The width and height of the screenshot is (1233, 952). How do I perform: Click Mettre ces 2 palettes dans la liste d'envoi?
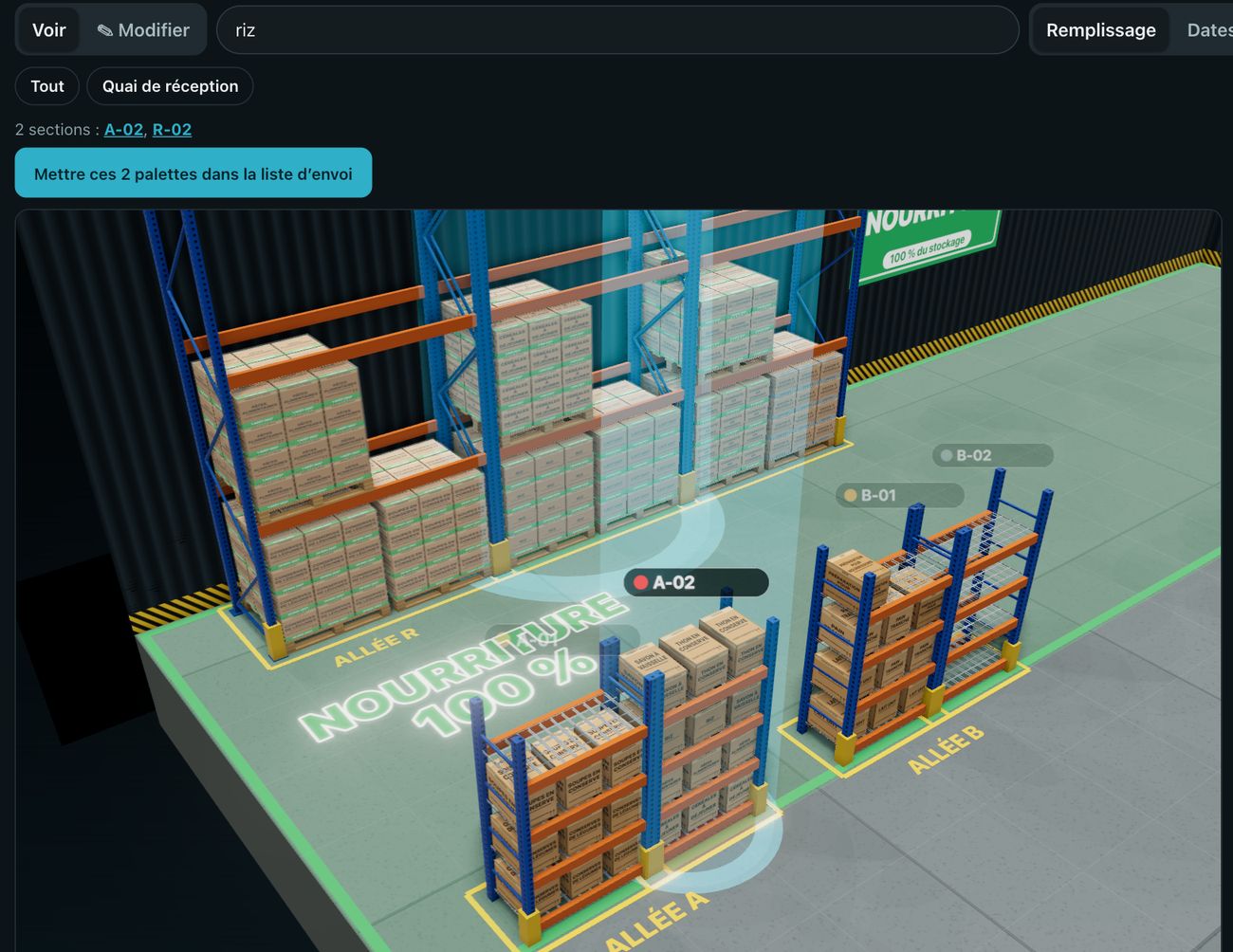[193, 173]
